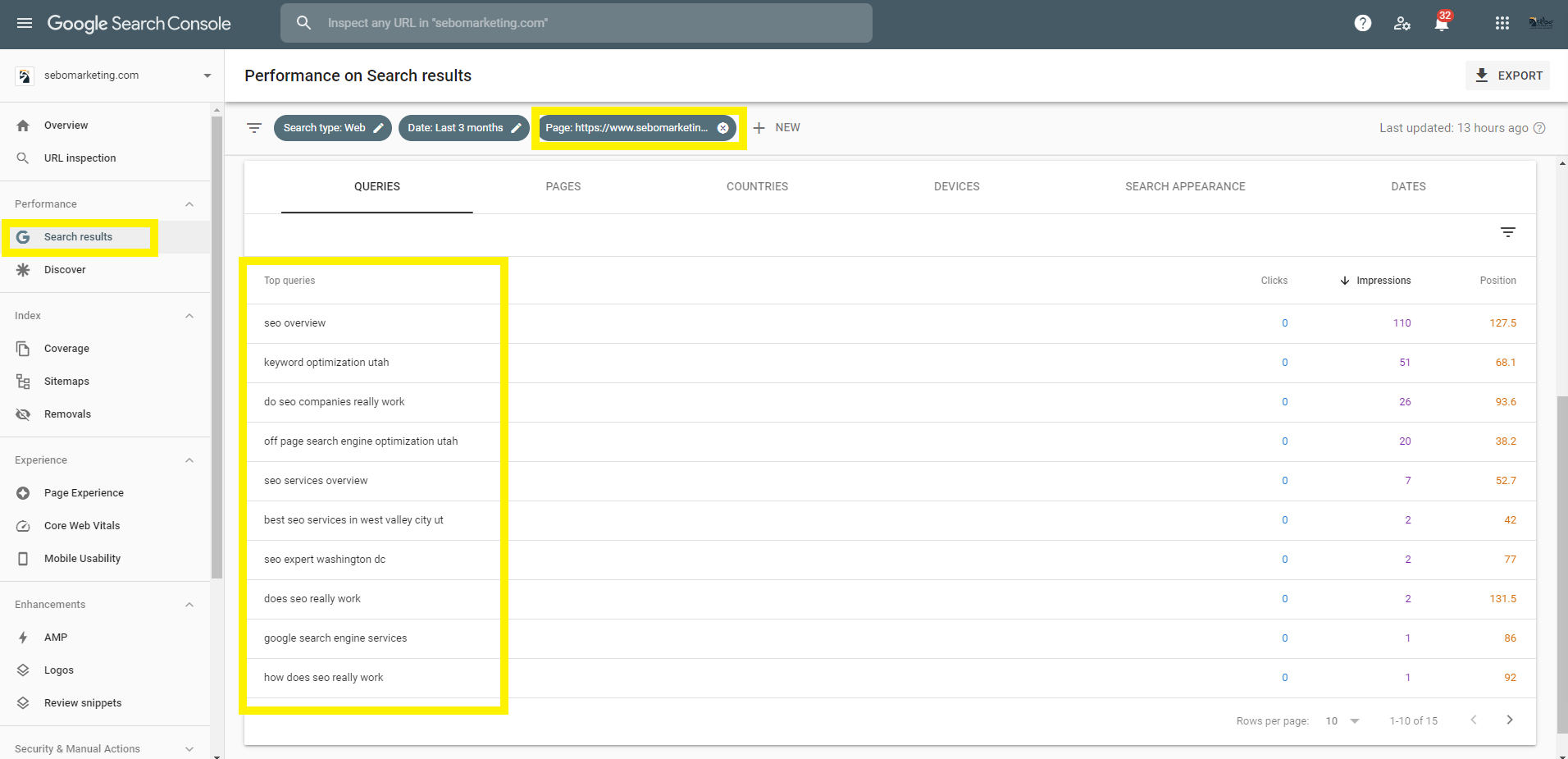Select the 'keyword optimization utah' query

point(890,363)
